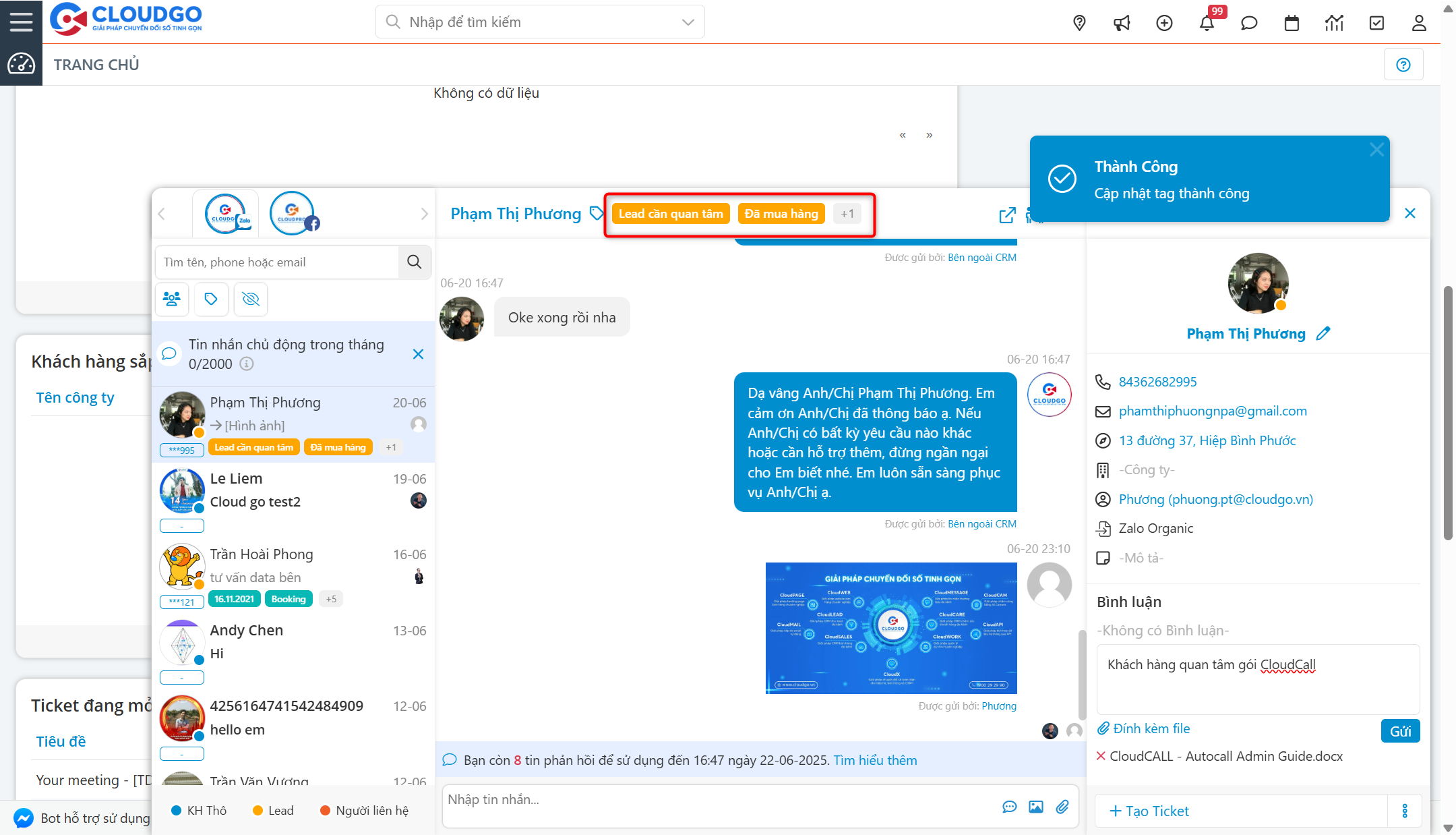Open the external link icon near Phạm Thị Phương
Viewport: 1456px width, 835px height.
click(x=1007, y=215)
